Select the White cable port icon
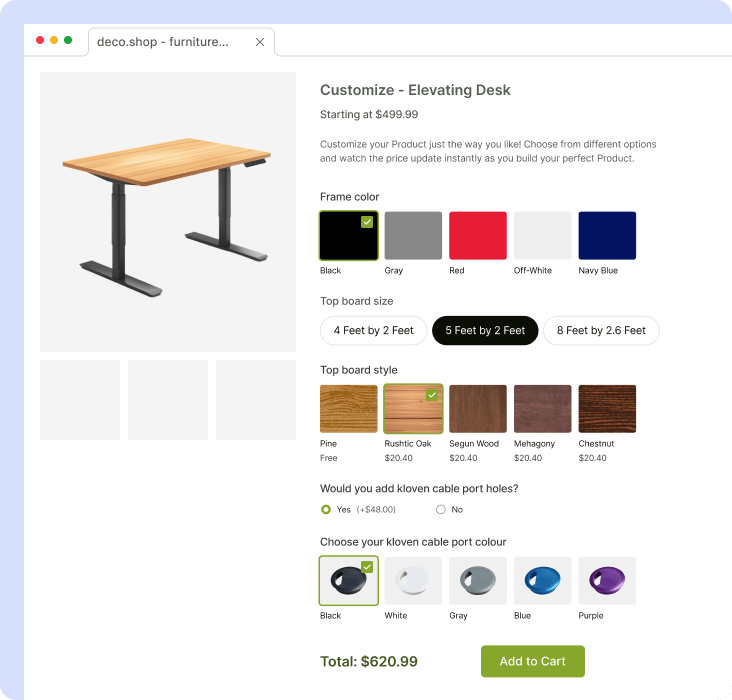732x700 pixels. coord(413,581)
